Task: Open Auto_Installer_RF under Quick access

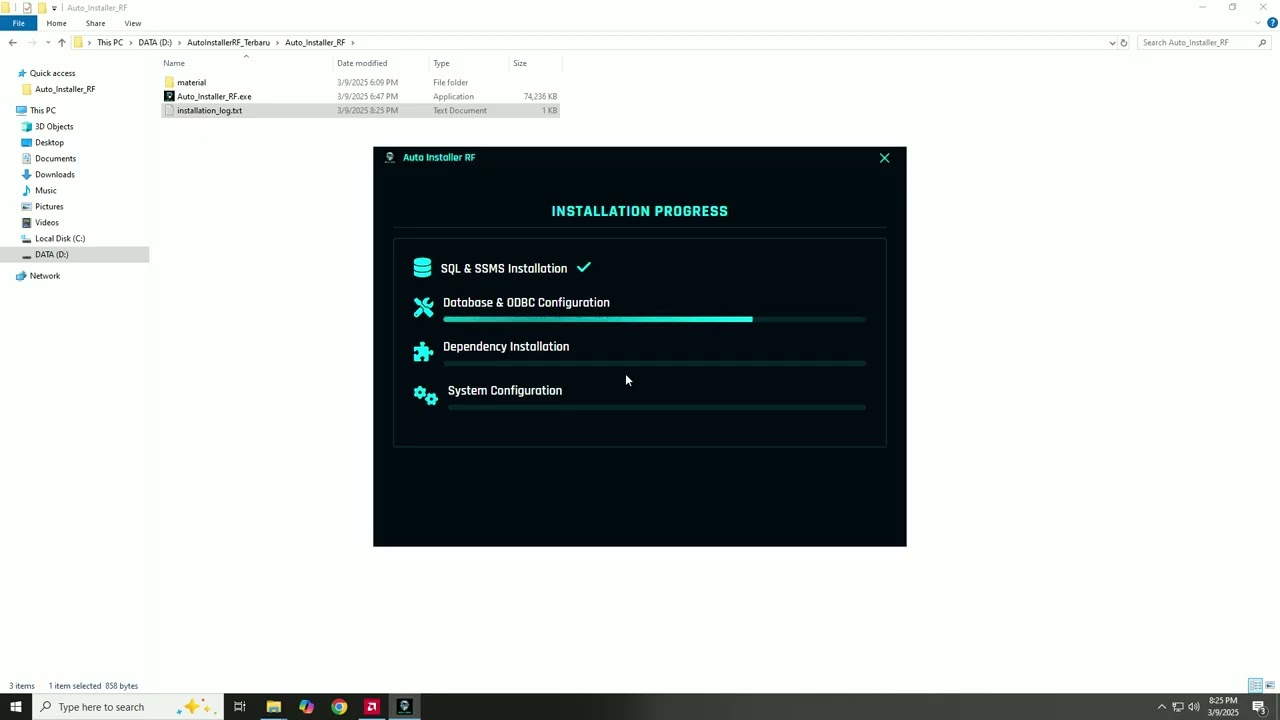Action: tap(65, 89)
